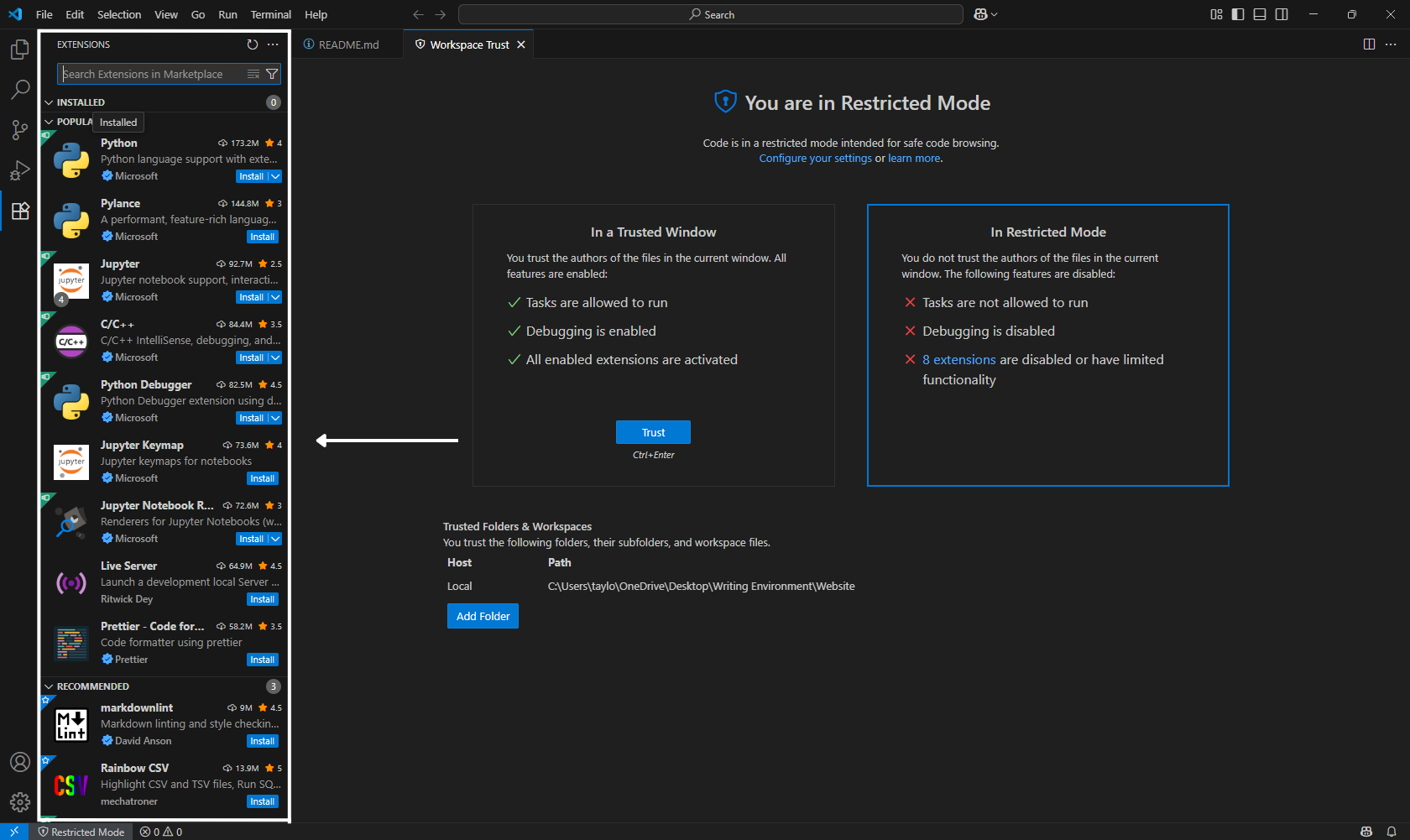Open dropdown beside Copilot title bar icon
Screen dimensions: 1410x840
pyautogui.click(x=995, y=14)
